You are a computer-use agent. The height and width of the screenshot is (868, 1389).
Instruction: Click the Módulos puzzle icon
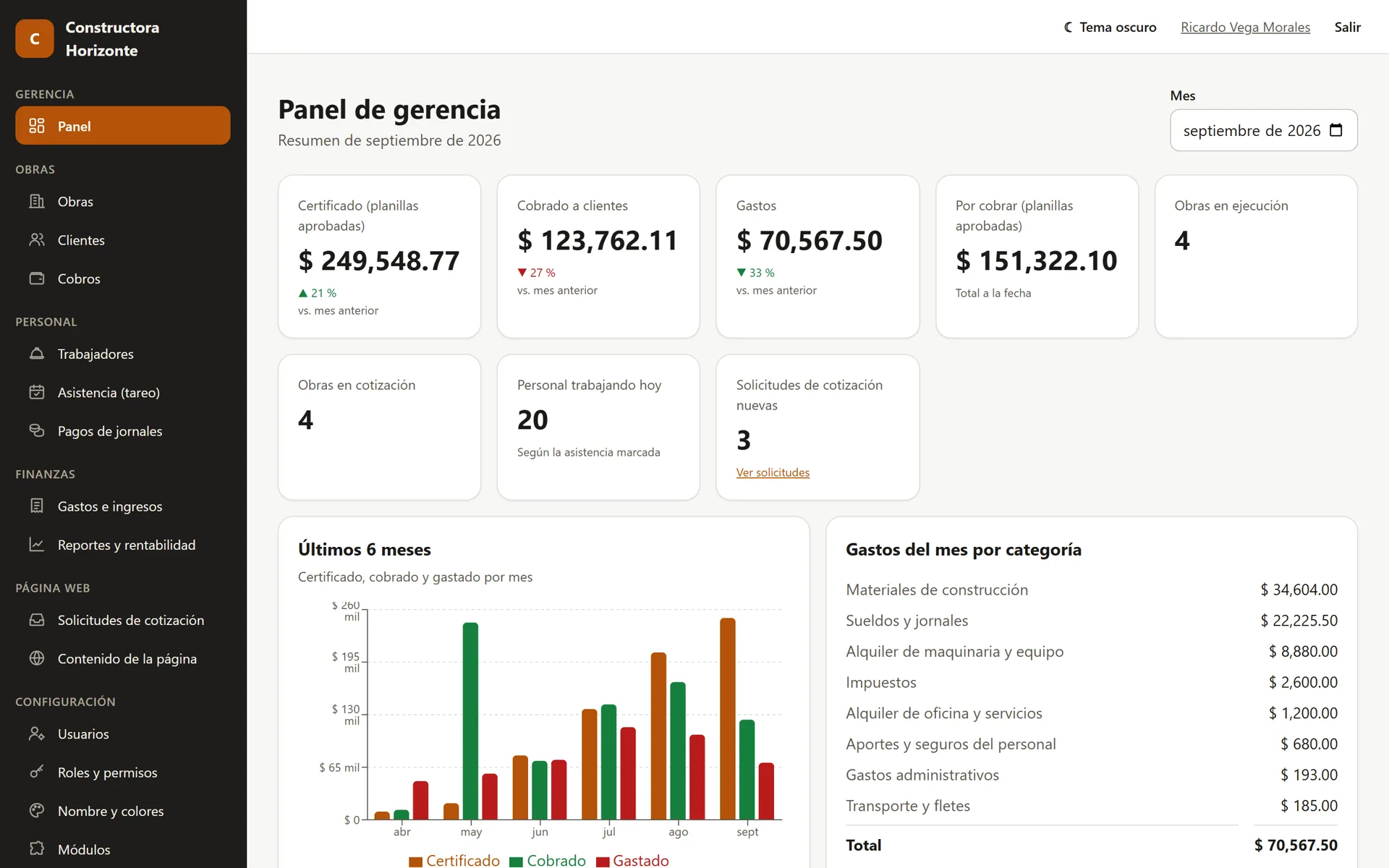tap(37, 849)
